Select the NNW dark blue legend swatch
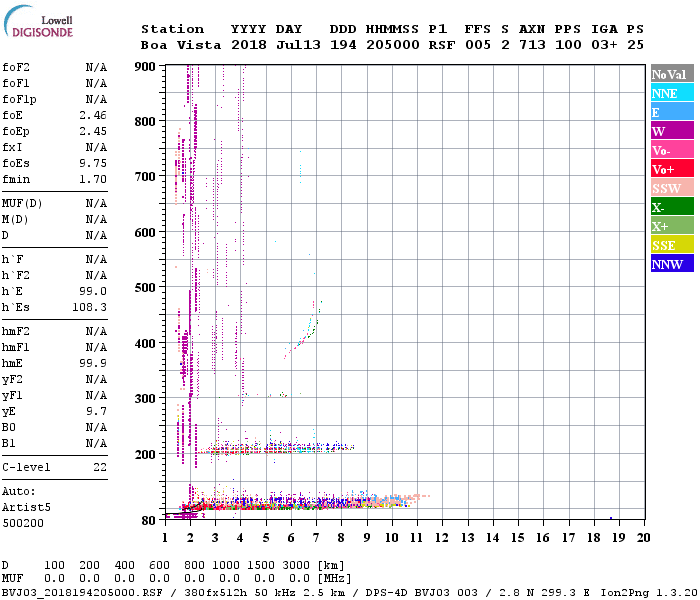 (x=672, y=263)
